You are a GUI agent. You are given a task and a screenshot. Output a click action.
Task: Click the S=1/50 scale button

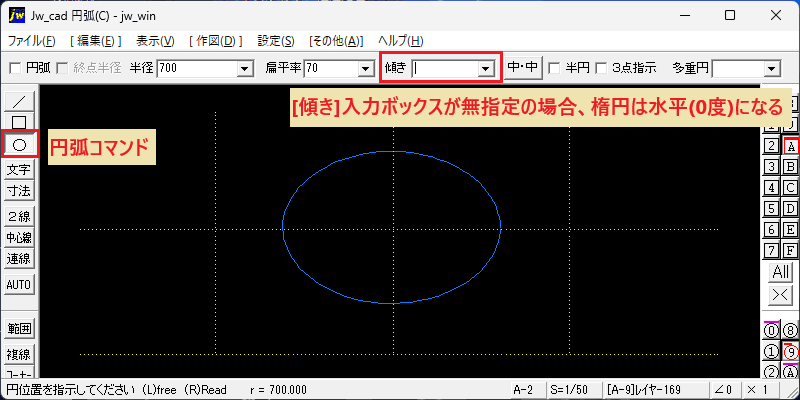click(x=574, y=390)
